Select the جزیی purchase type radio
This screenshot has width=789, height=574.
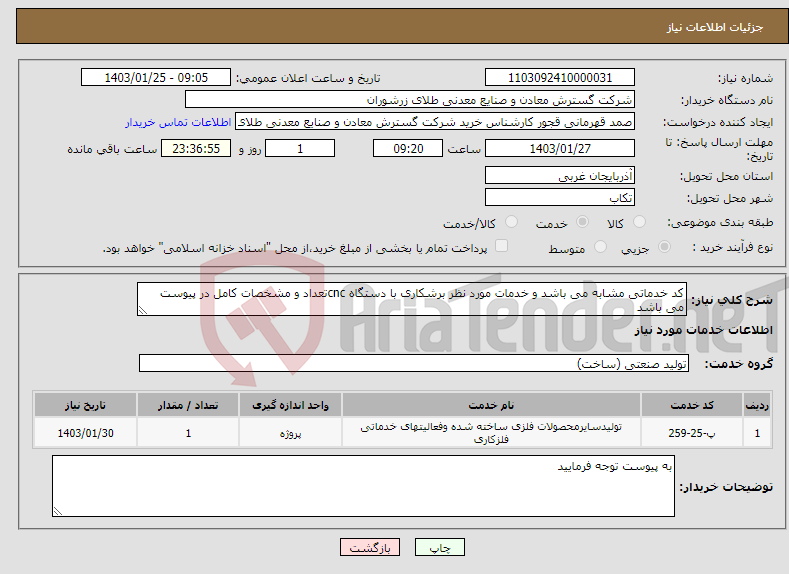pyautogui.click(x=664, y=247)
